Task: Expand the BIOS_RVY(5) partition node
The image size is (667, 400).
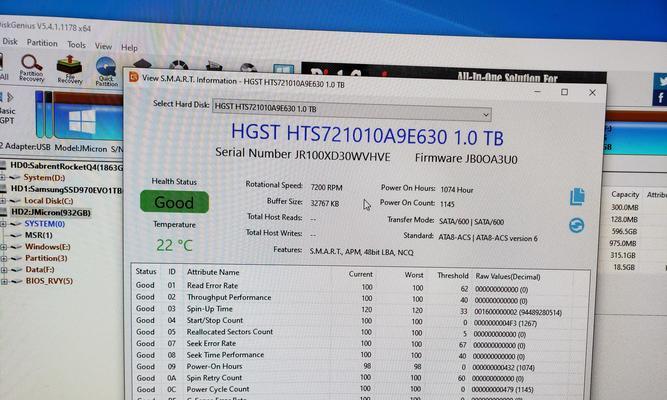Action: coord(4,281)
